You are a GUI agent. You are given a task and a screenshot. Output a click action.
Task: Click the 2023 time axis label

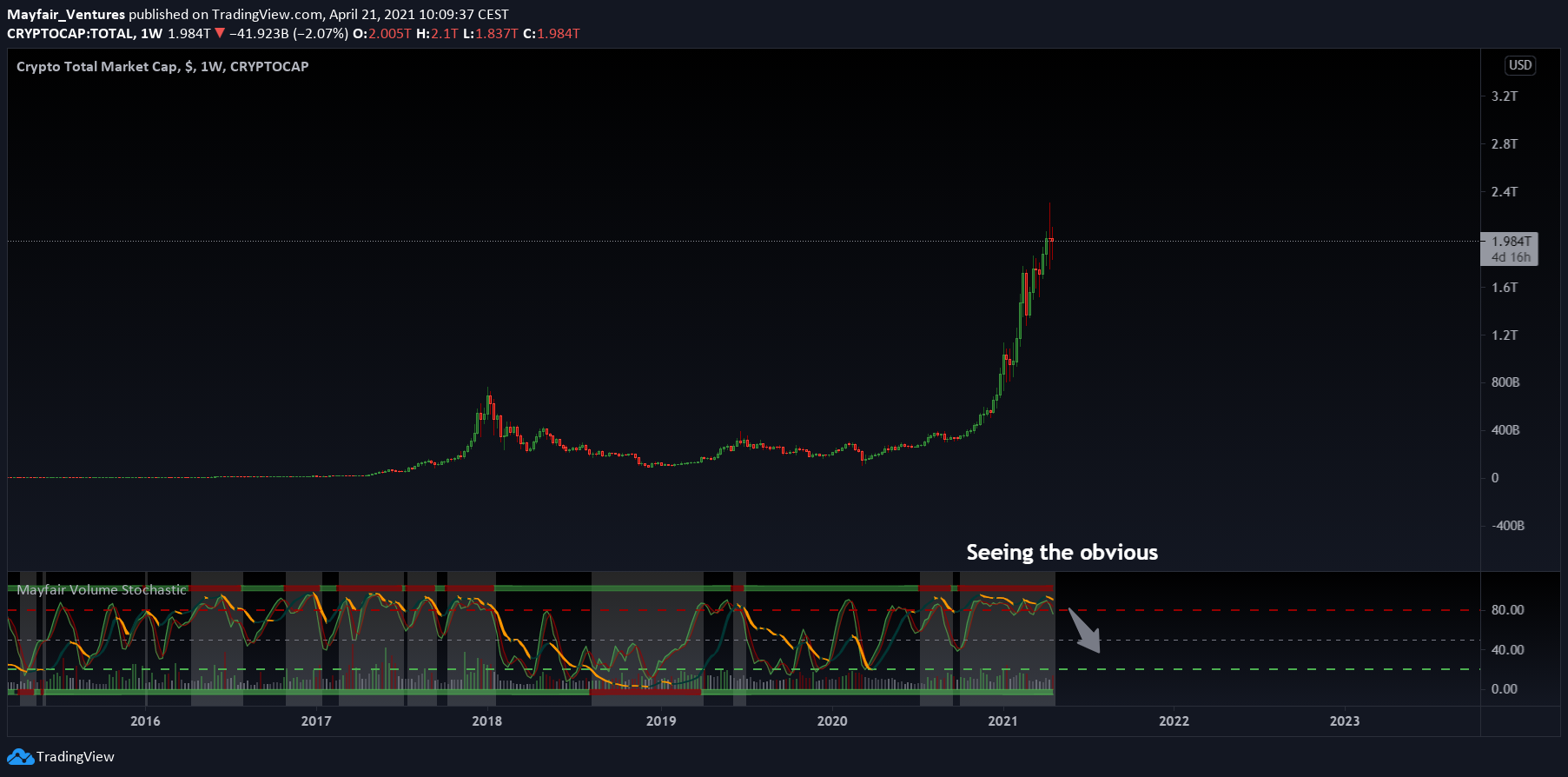point(1345,721)
